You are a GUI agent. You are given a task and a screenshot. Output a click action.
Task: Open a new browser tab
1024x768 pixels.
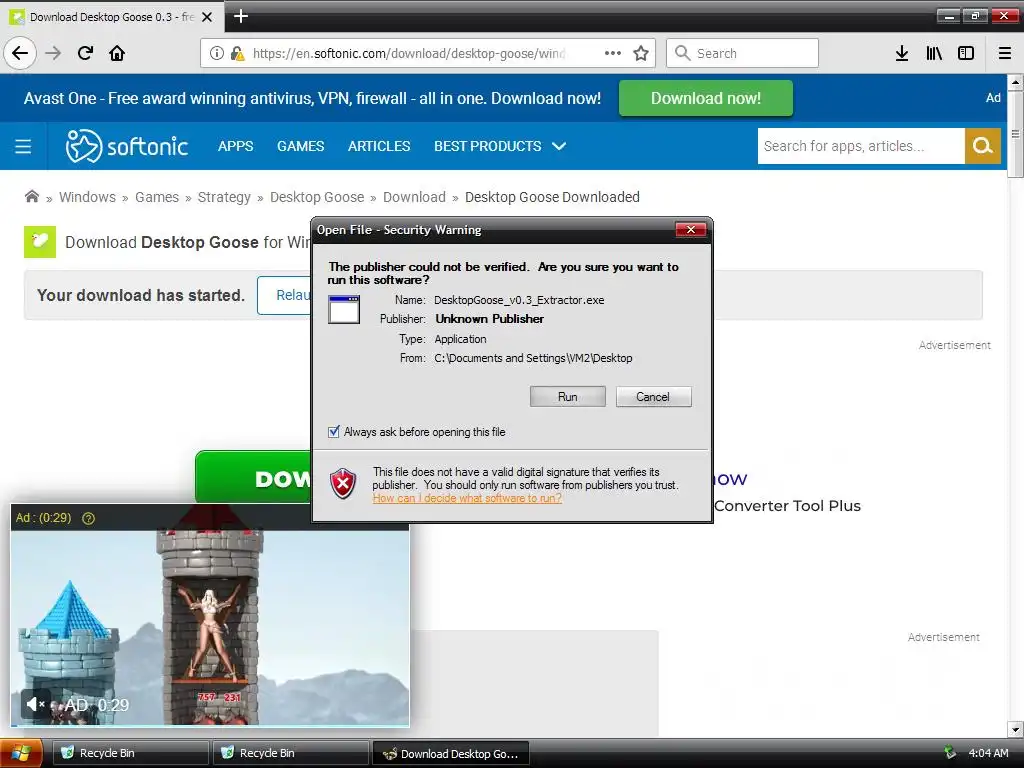tap(241, 16)
